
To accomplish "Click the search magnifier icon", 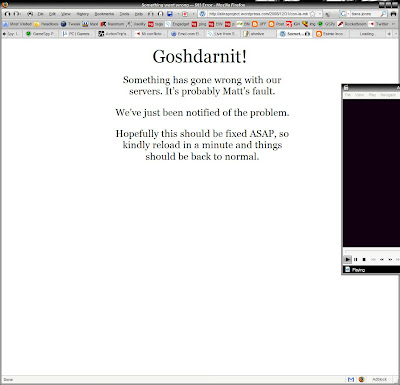I will click(x=383, y=14).
